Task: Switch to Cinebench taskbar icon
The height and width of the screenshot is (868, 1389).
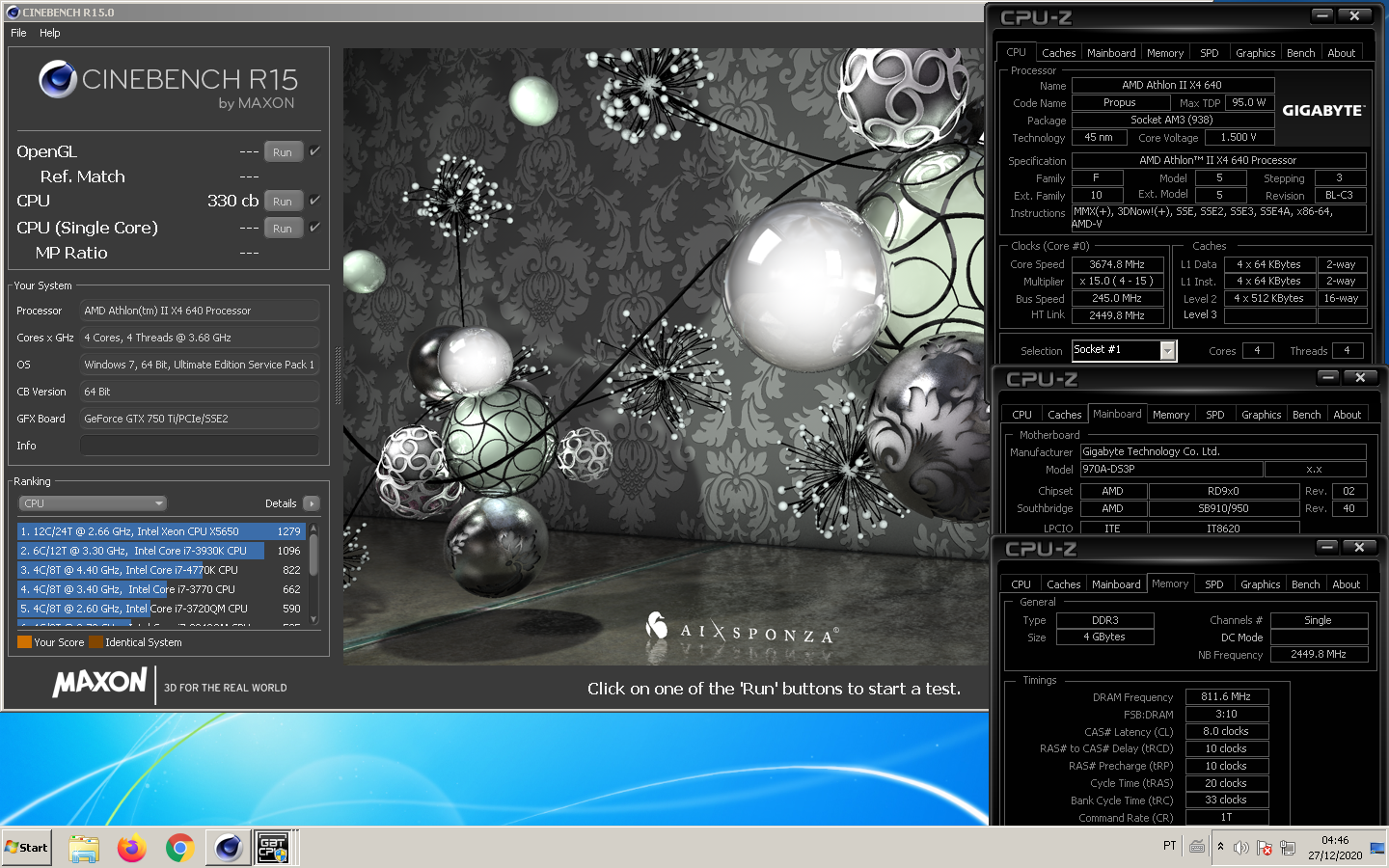Action: coord(229,848)
